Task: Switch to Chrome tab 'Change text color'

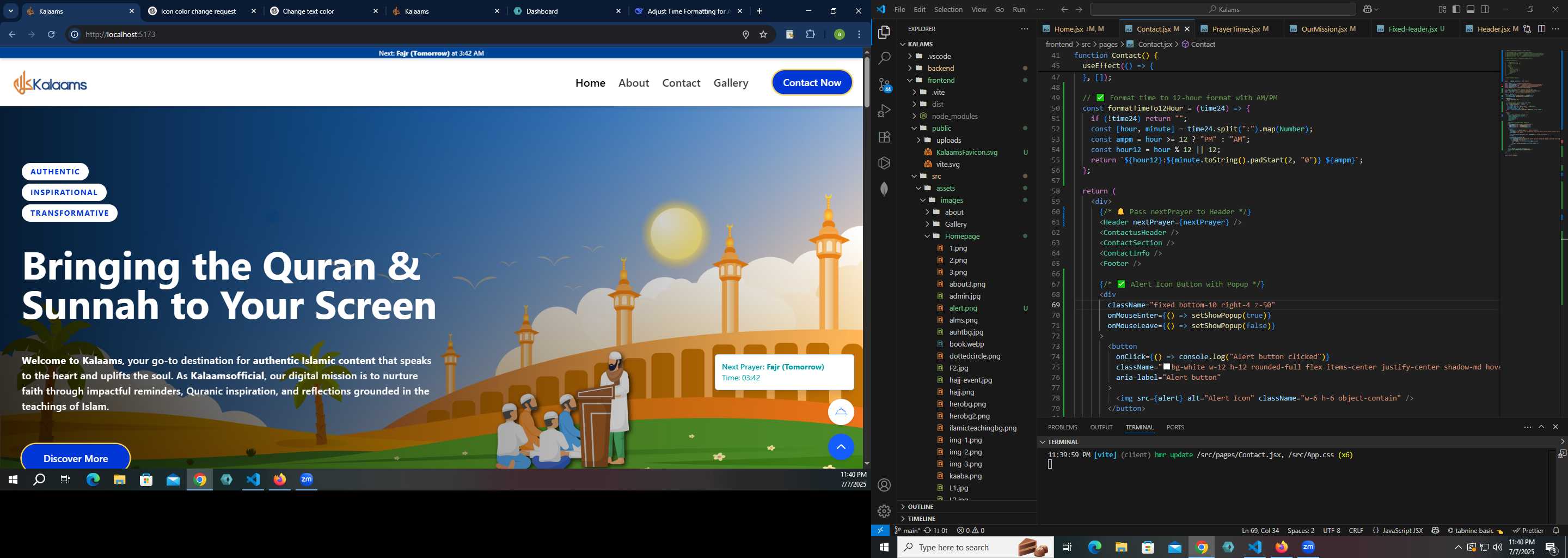Action: [x=325, y=11]
